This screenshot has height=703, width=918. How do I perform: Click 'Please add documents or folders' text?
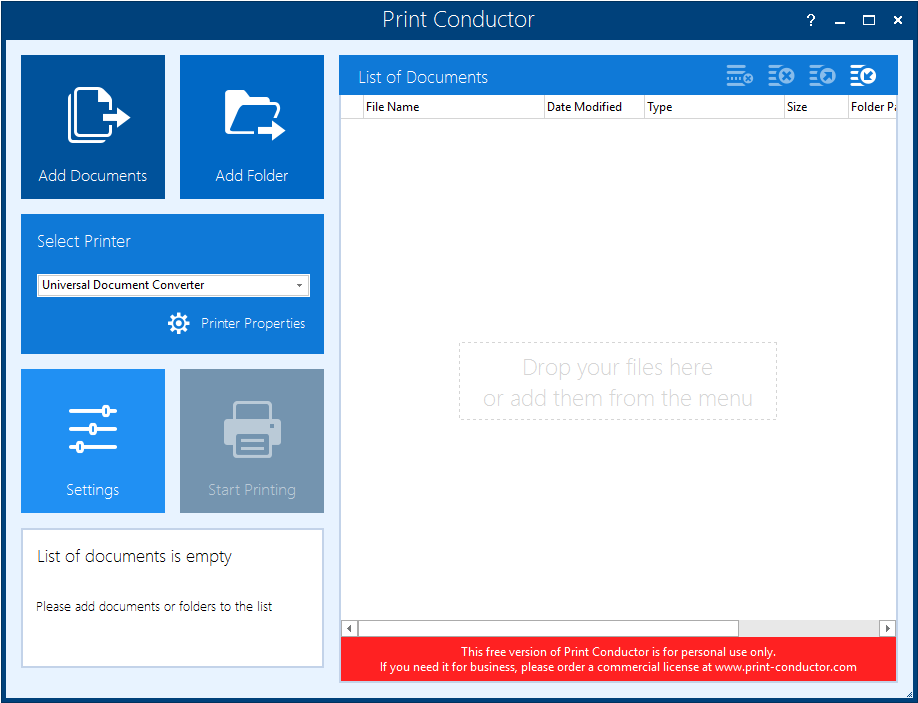coord(154,606)
